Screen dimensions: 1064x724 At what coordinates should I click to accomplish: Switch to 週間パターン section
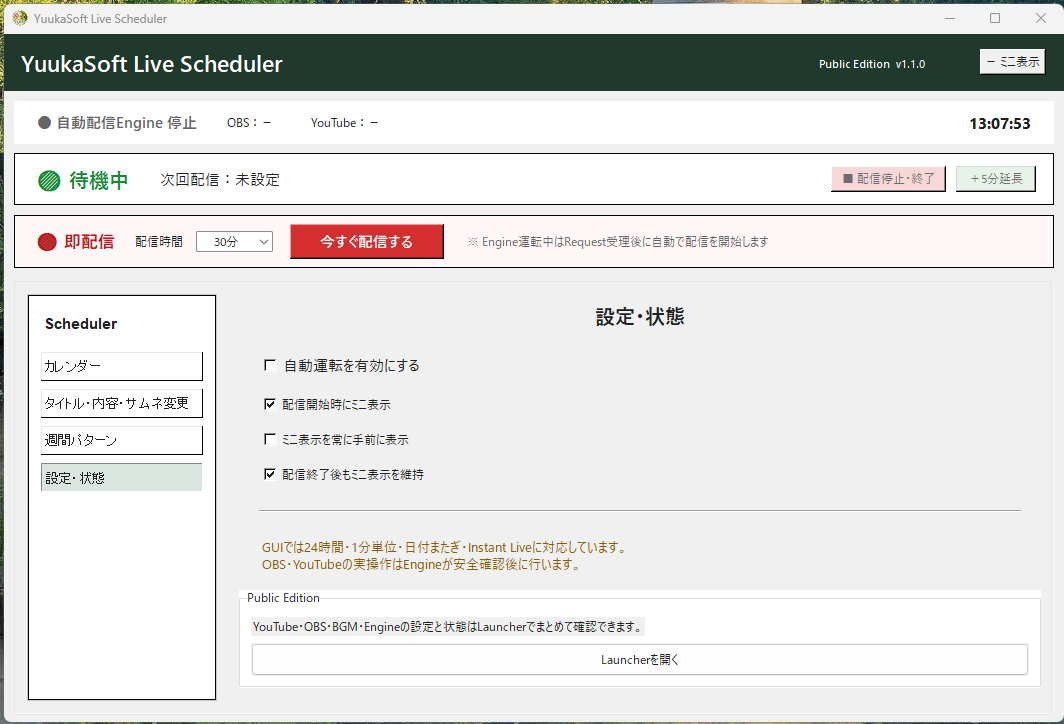[x=121, y=440]
